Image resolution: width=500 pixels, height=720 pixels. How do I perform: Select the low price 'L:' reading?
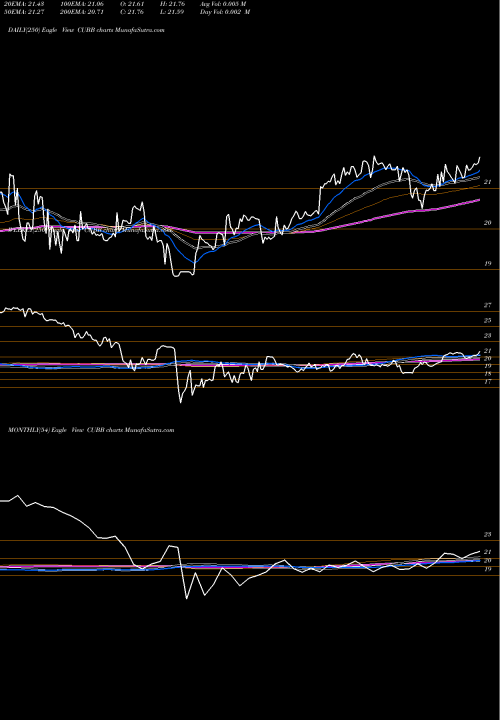click(171, 12)
